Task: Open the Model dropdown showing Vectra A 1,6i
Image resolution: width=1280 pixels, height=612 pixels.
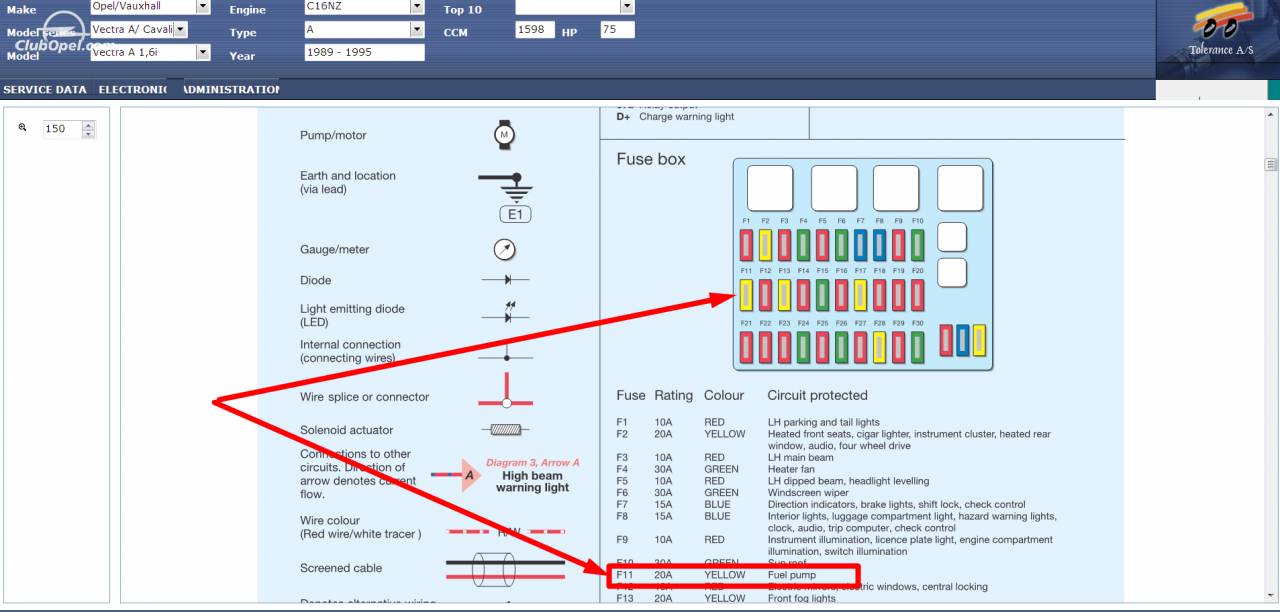Action: click(x=203, y=52)
